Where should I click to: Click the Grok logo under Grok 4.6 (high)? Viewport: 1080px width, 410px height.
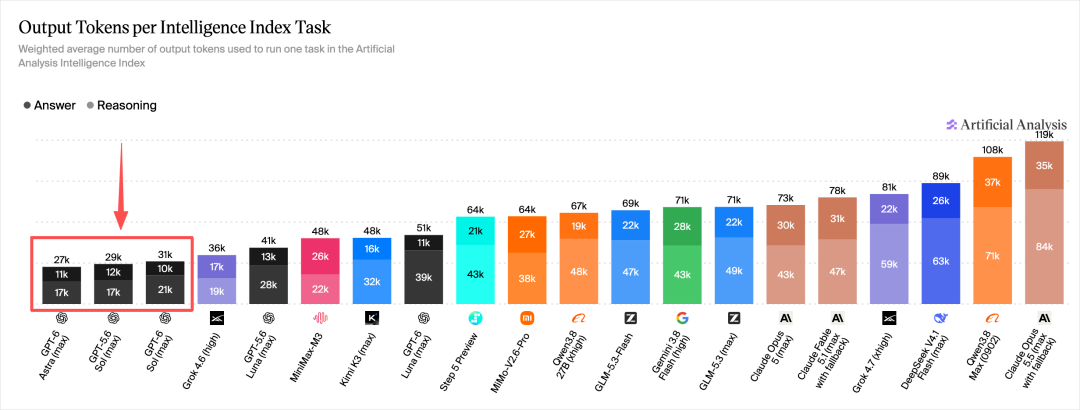click(216, 318)
